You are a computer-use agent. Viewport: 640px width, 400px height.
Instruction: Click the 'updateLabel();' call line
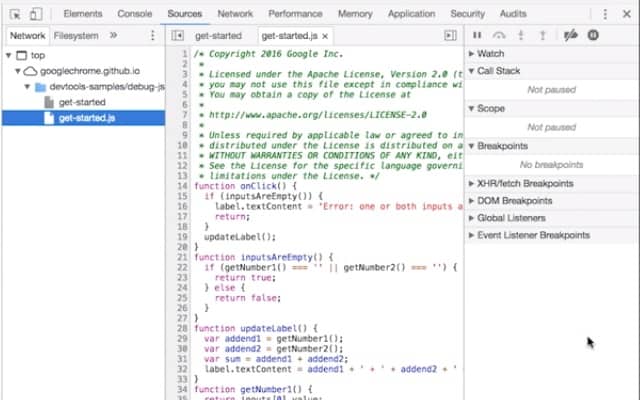point(240,237)
